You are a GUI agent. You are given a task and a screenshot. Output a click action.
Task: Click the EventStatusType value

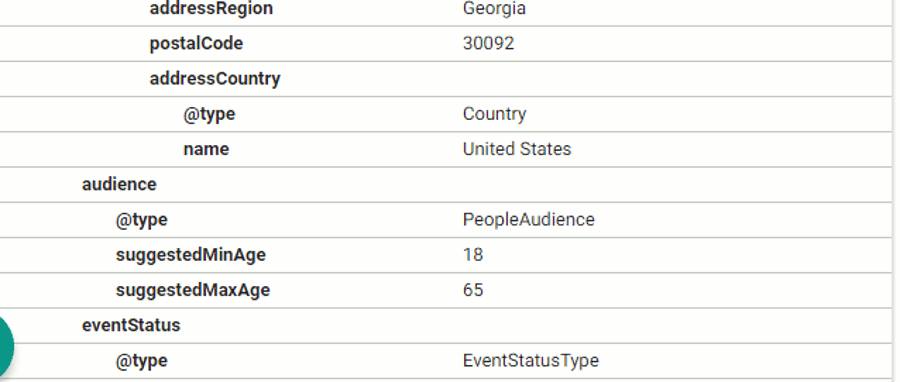[x=531, y=361]
